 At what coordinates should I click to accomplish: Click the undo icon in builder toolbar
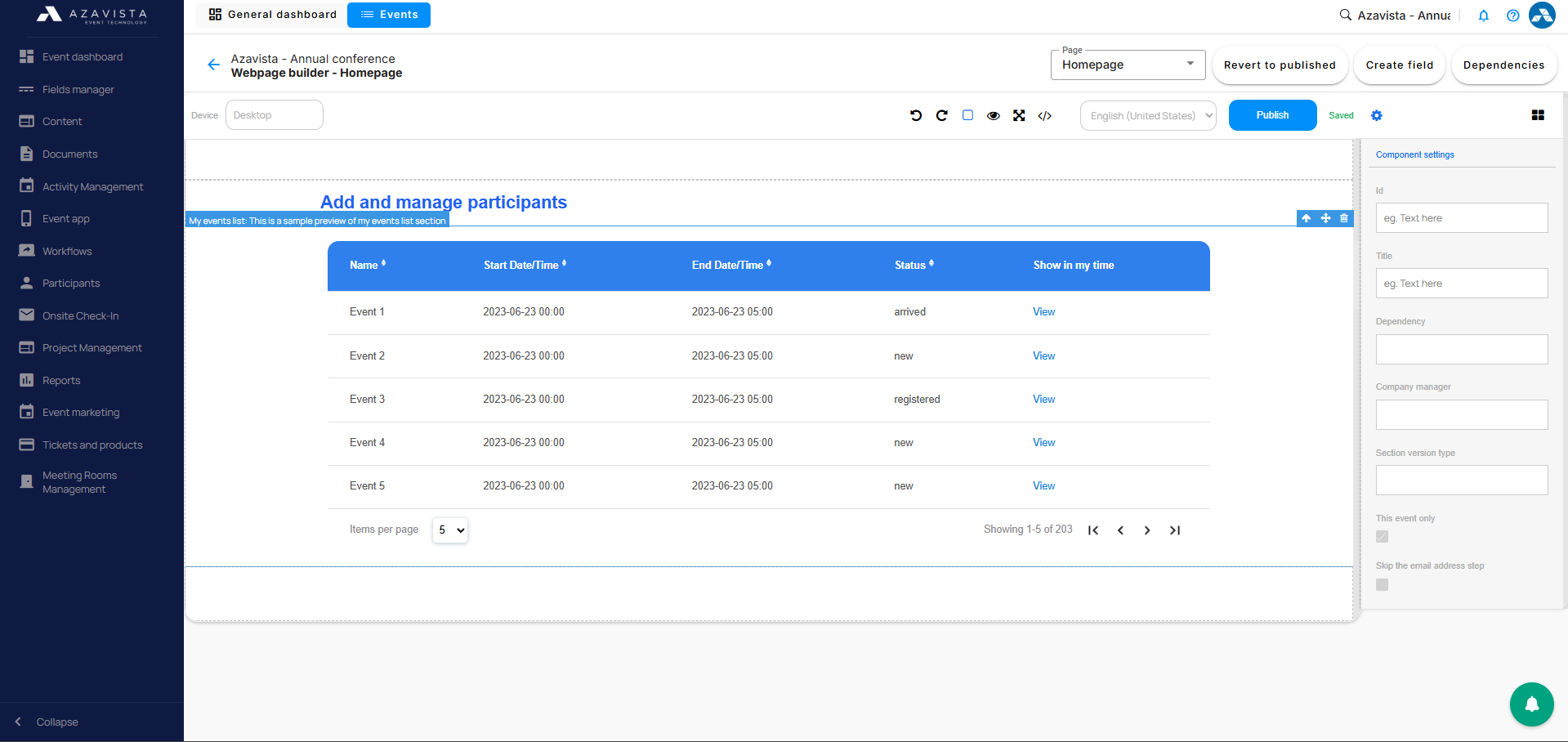[x=916, y=115]
